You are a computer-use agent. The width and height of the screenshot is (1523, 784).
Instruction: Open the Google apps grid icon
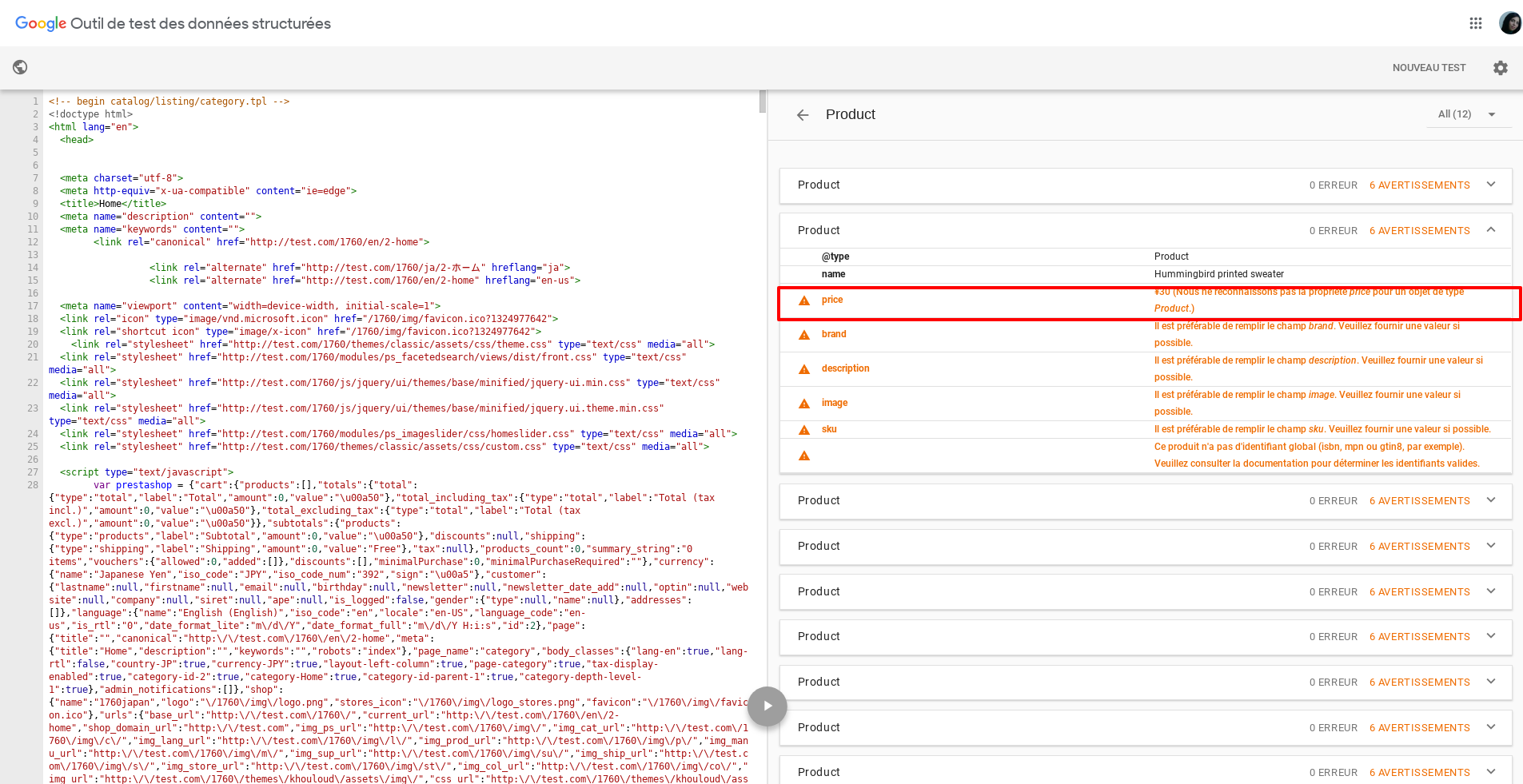tap(1475, 22)
